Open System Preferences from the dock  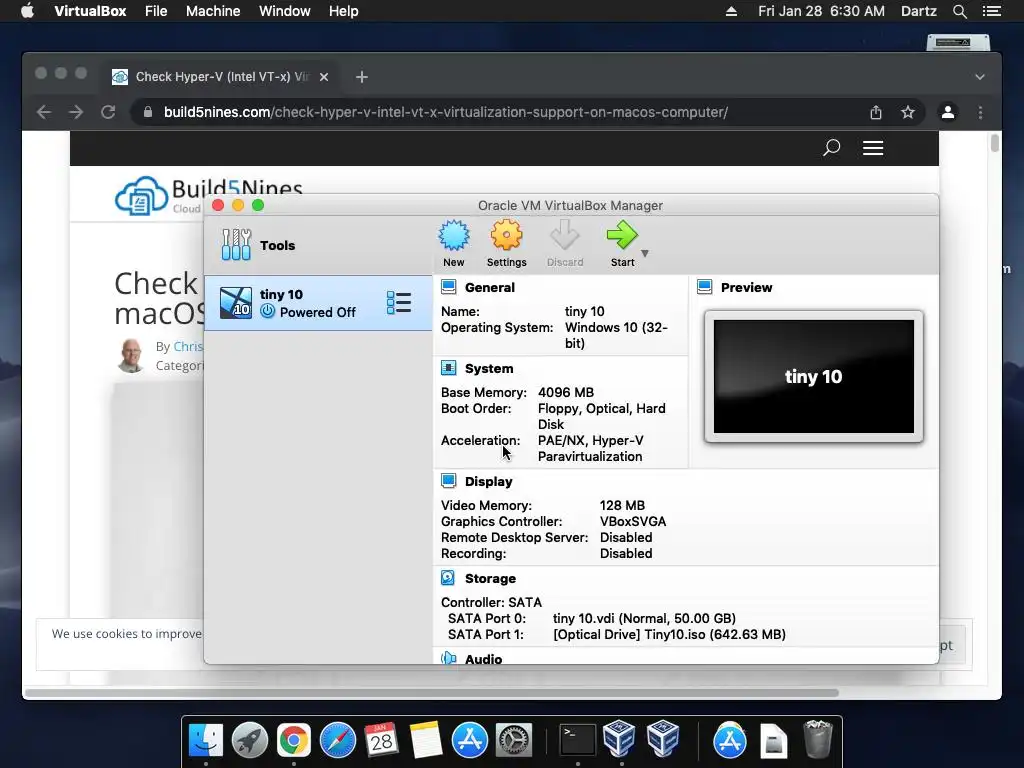[514, 740]
